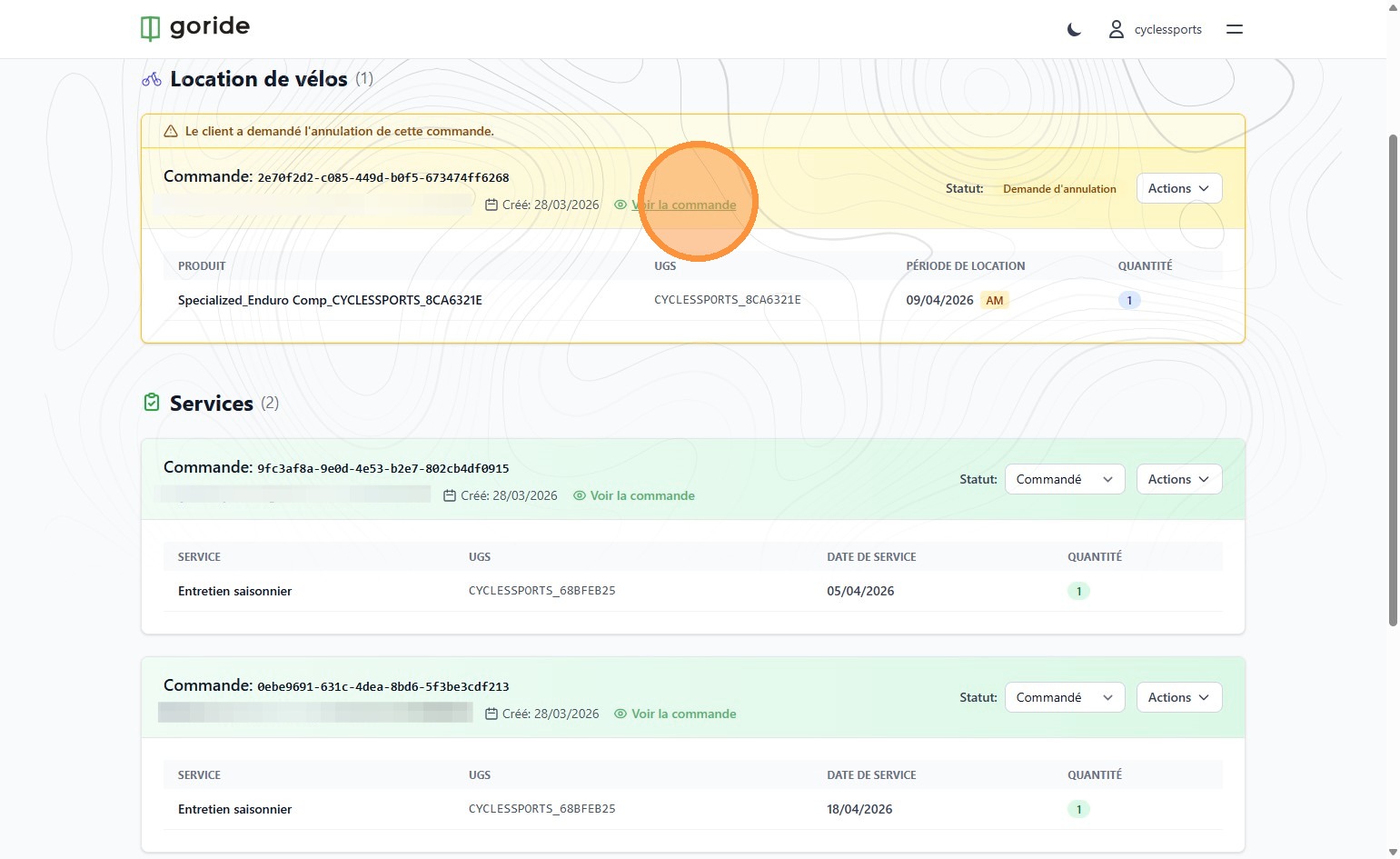Open Actions dropdown for cancellation-requested order
Screen dimensions: 1400x859
(x=1178, y=188)
